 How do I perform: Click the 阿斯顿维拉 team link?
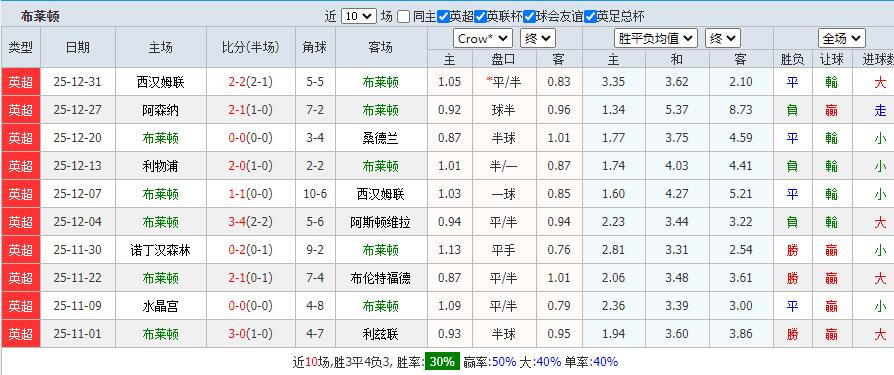pyautogui.click(x=380, y=222)
